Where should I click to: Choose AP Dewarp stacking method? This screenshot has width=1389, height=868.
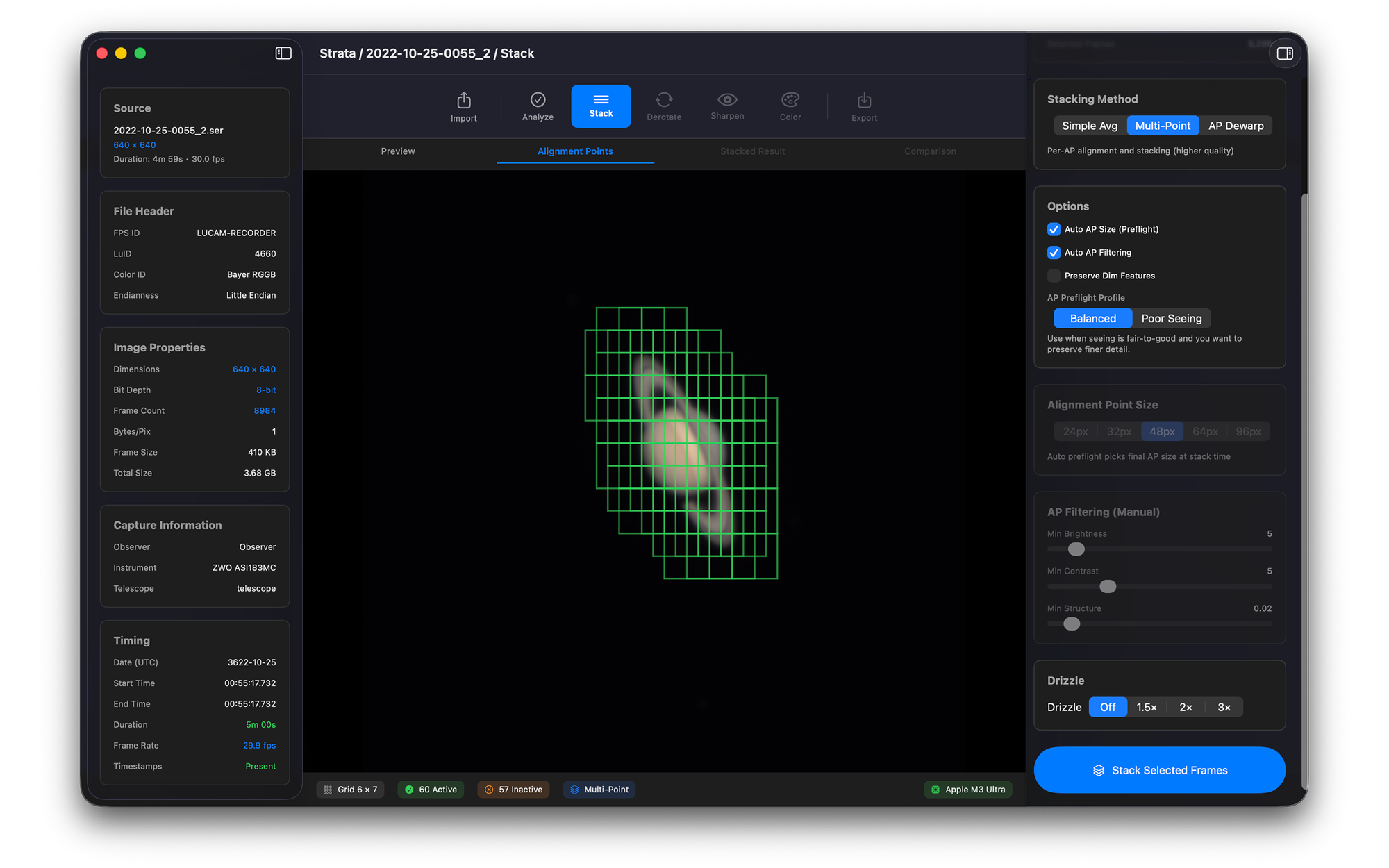tap(1236, 126)
